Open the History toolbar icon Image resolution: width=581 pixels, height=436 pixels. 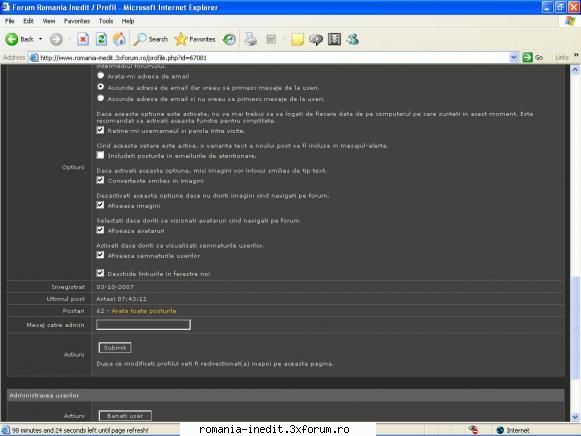(x=229, y=39)
